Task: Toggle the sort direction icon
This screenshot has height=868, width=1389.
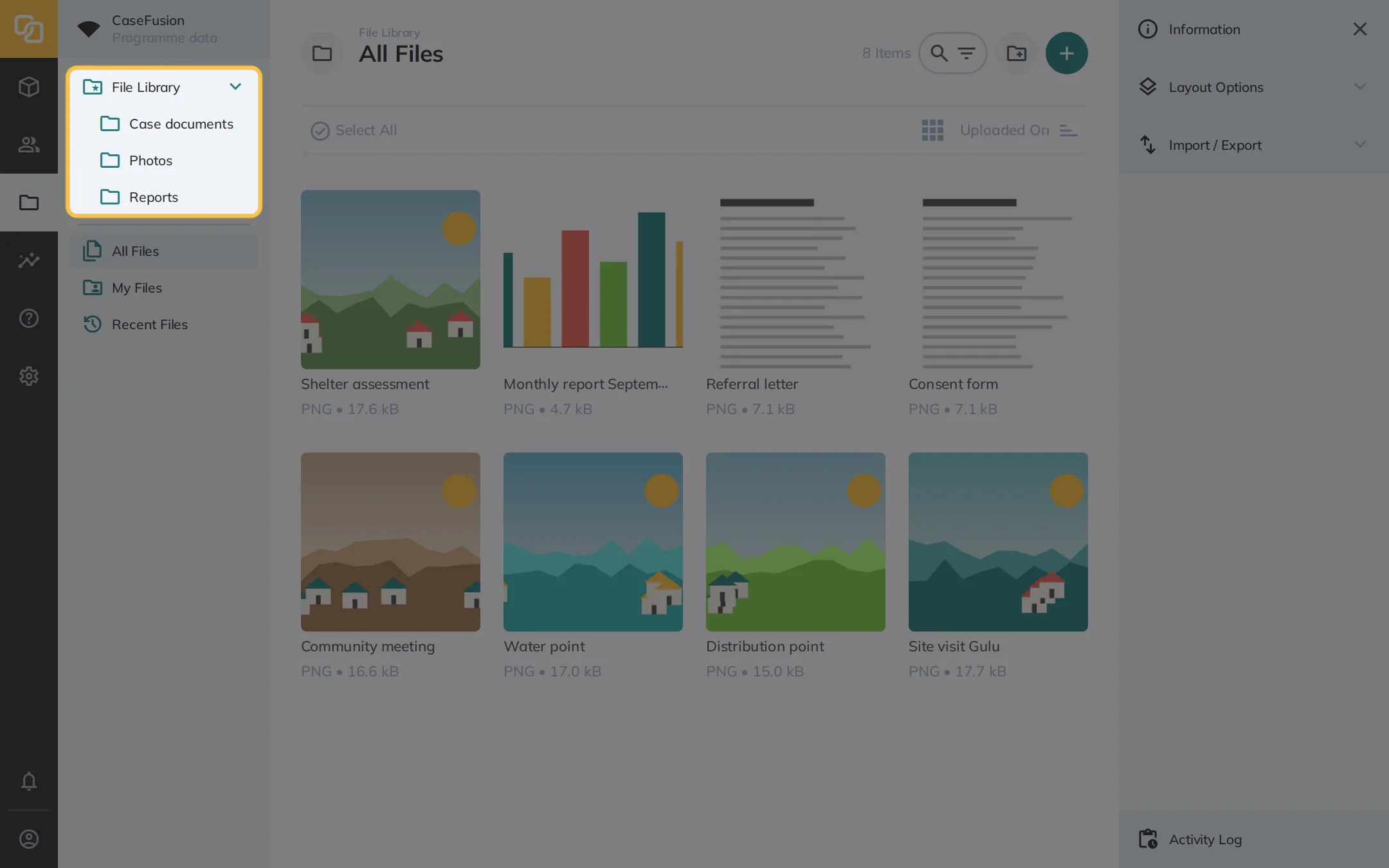Action: click(1068, 130)
